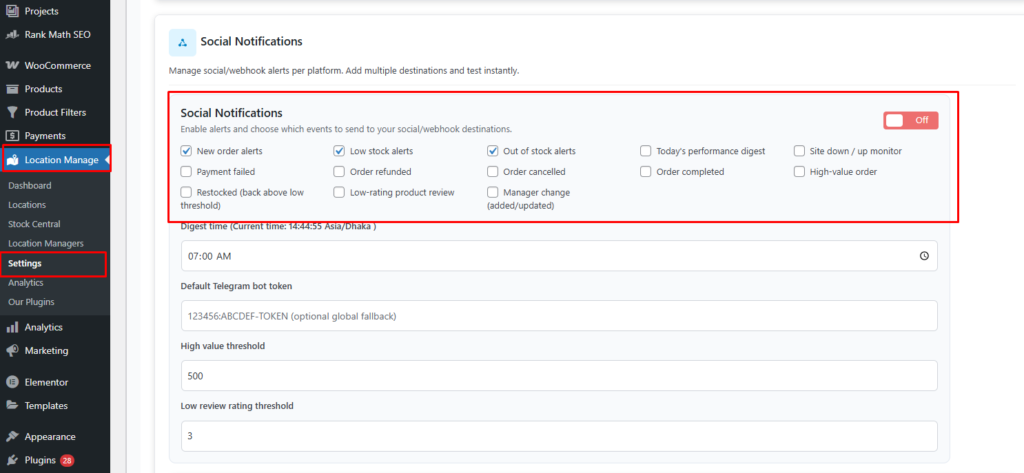Click the Product Filters funnel icon
1024x473 pixels.
(x=13, y=112)
